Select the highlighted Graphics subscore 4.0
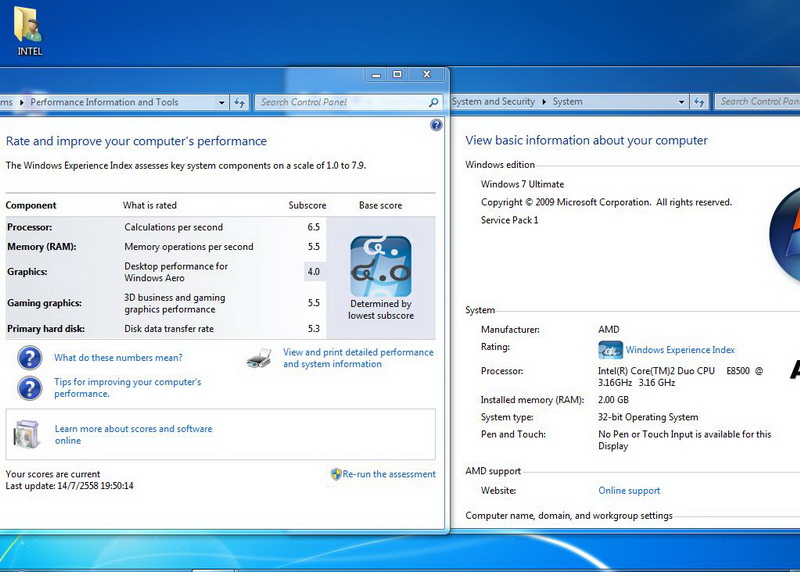 click(x=314, y=272)
